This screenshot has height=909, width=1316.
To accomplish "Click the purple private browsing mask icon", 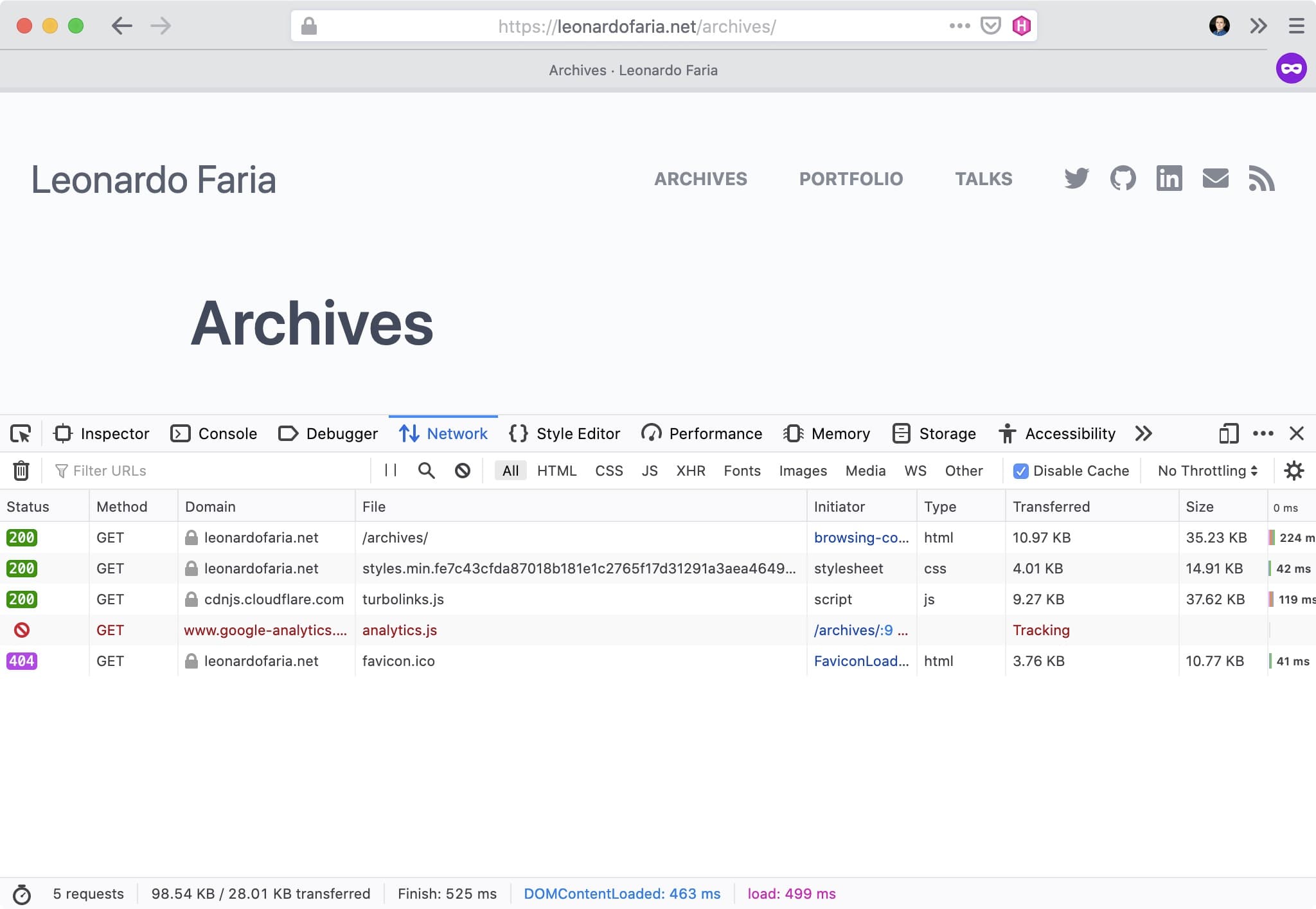I will [x=1291, y=68].
